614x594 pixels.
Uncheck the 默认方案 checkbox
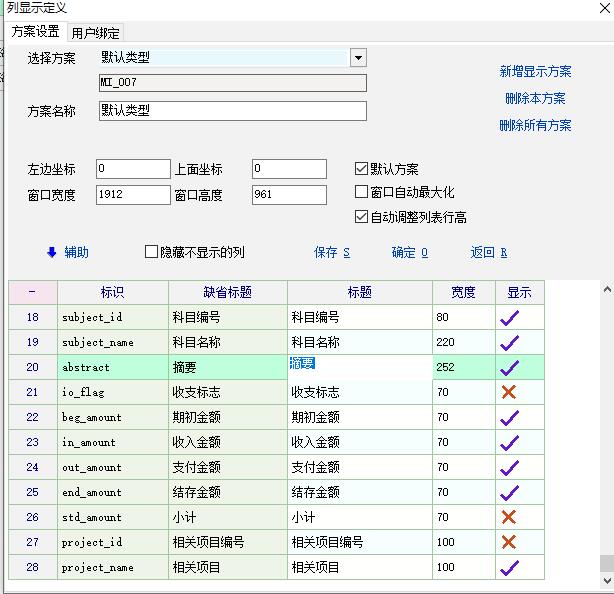coord(362,169)
